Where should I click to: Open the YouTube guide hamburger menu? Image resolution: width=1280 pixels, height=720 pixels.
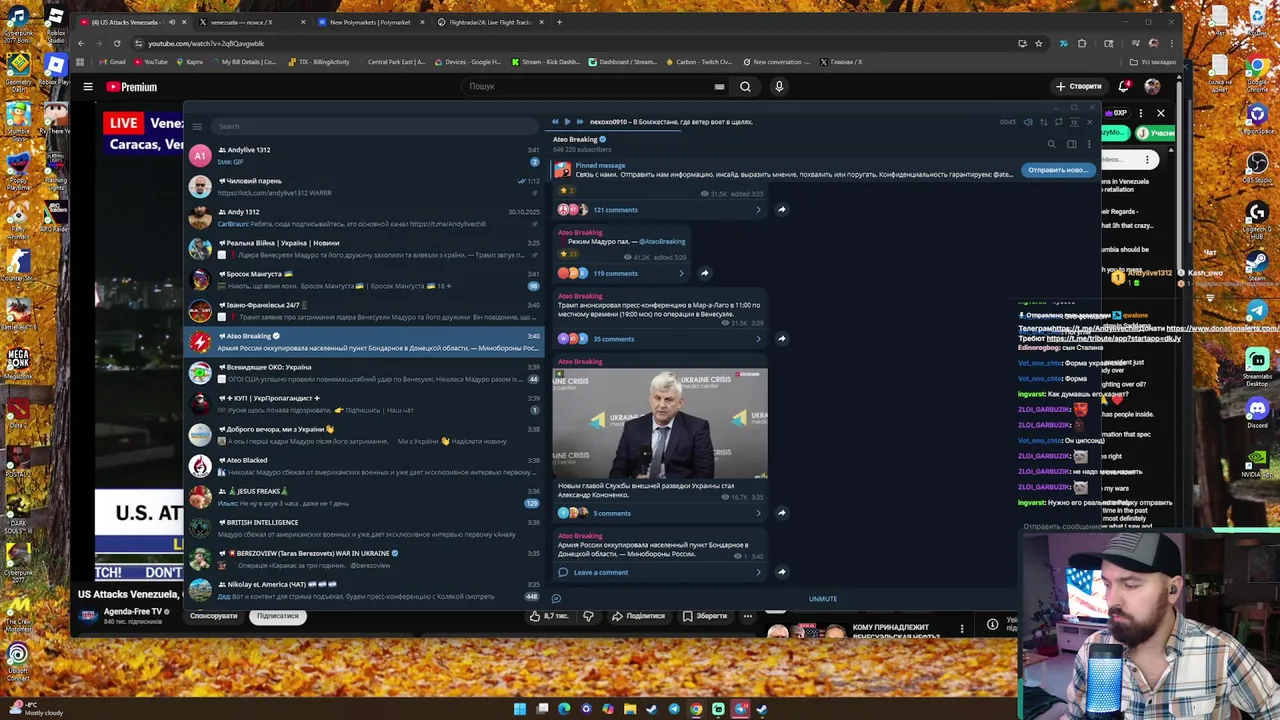[x=88, y=86]
